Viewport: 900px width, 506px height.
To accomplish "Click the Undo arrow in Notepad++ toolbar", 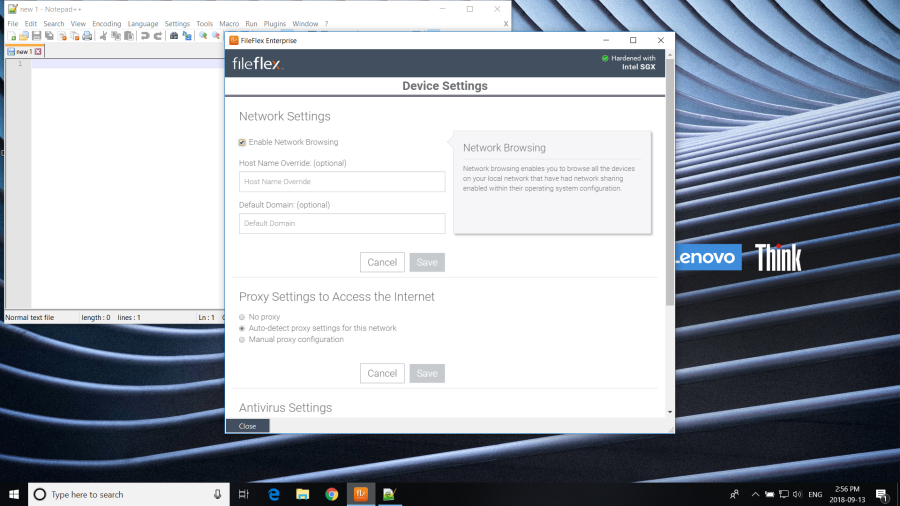I will [145, 36].
